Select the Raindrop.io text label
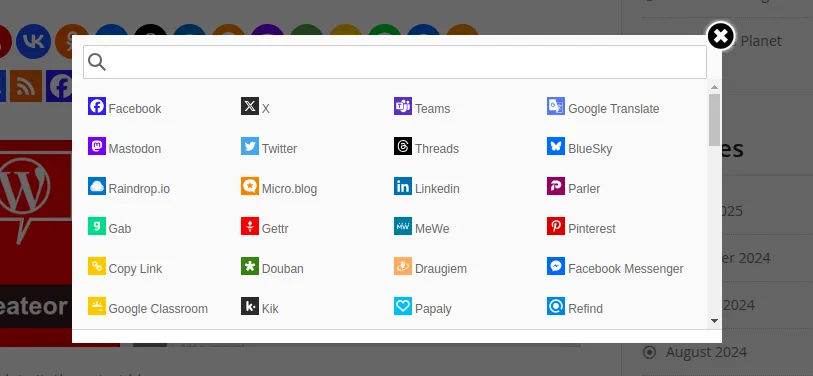The image size is (813, 376). [139, 189]
